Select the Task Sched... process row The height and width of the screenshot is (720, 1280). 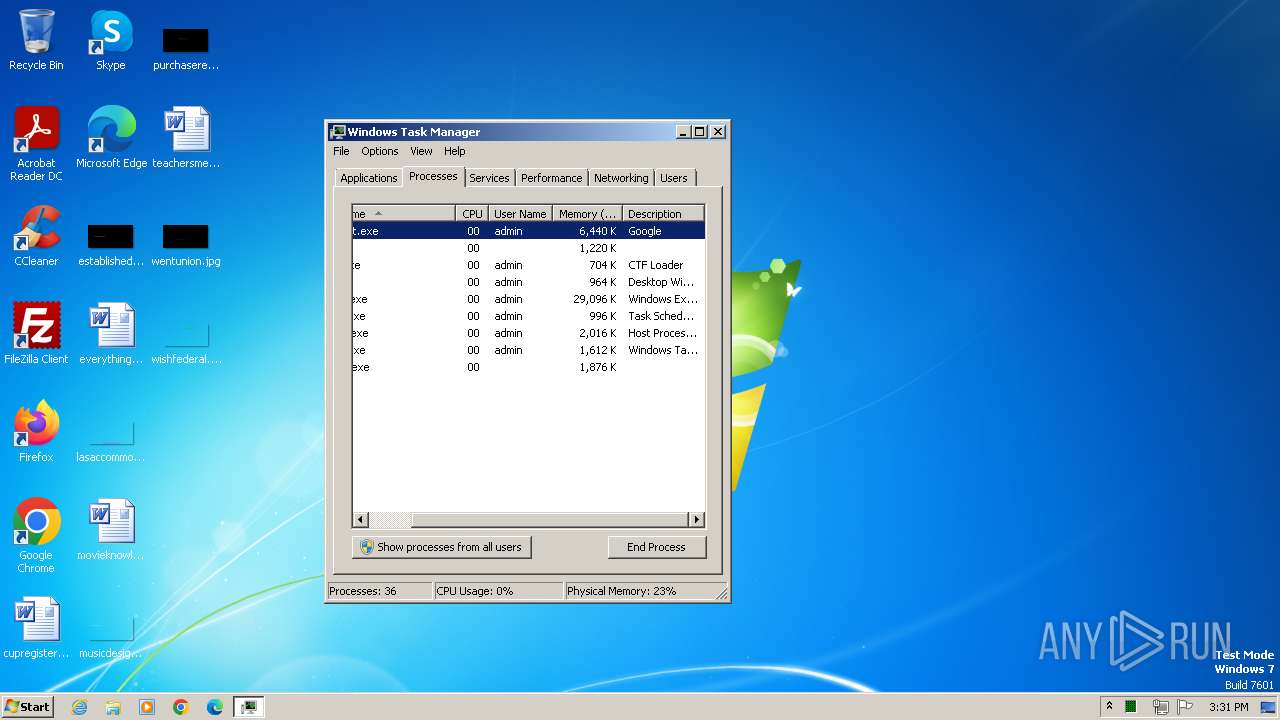tap(528, 316)
